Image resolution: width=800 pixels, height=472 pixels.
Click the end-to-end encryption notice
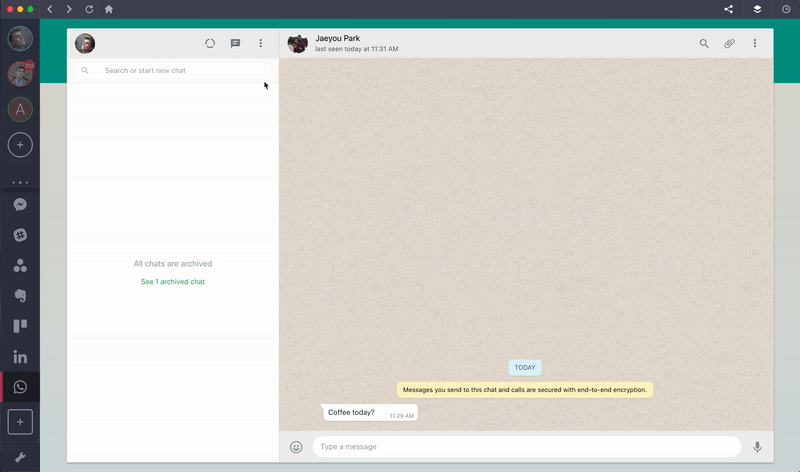click(x=524, y=390)
